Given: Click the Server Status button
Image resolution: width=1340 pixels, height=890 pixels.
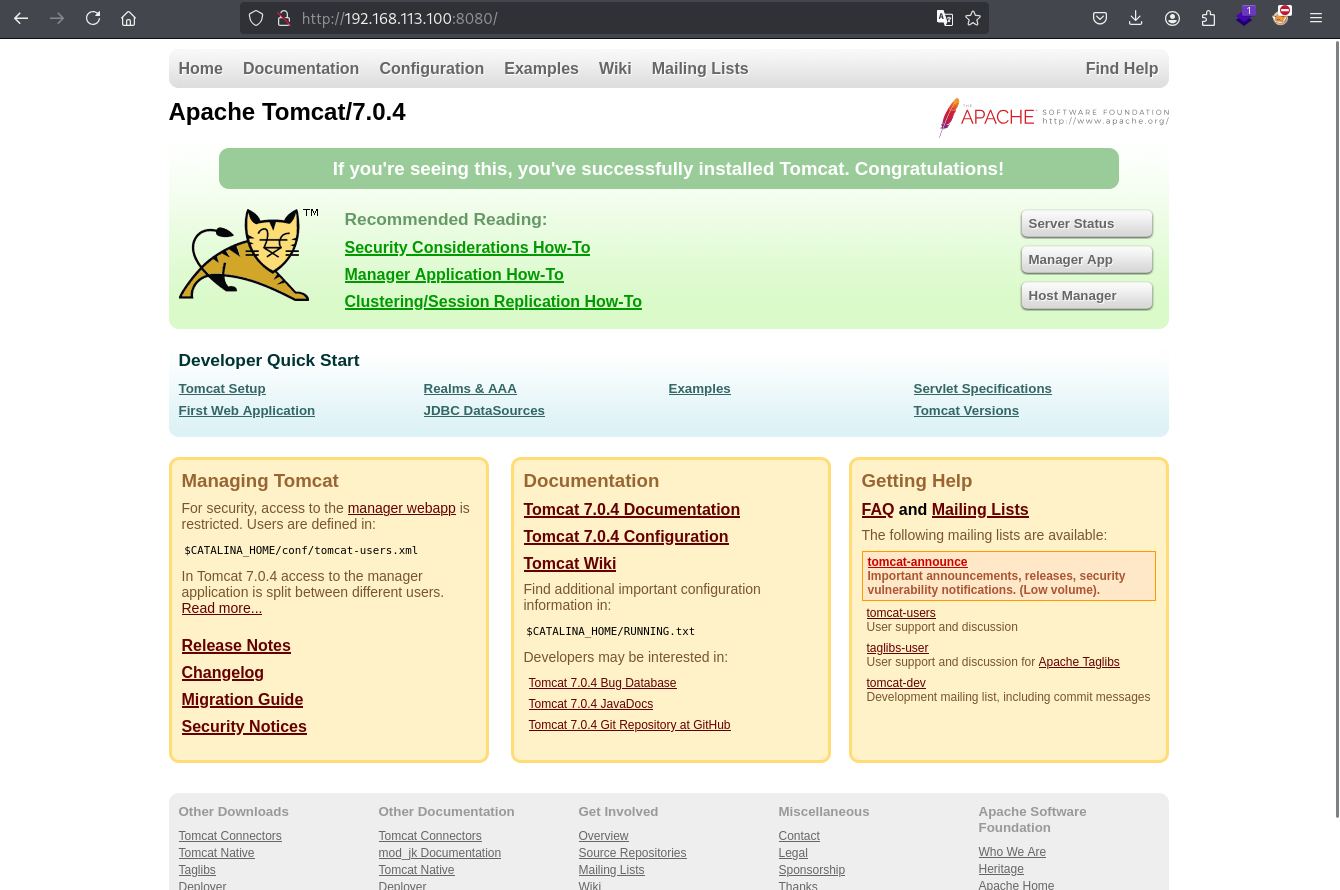Looking at the screenshot, I should [1086, 224].
